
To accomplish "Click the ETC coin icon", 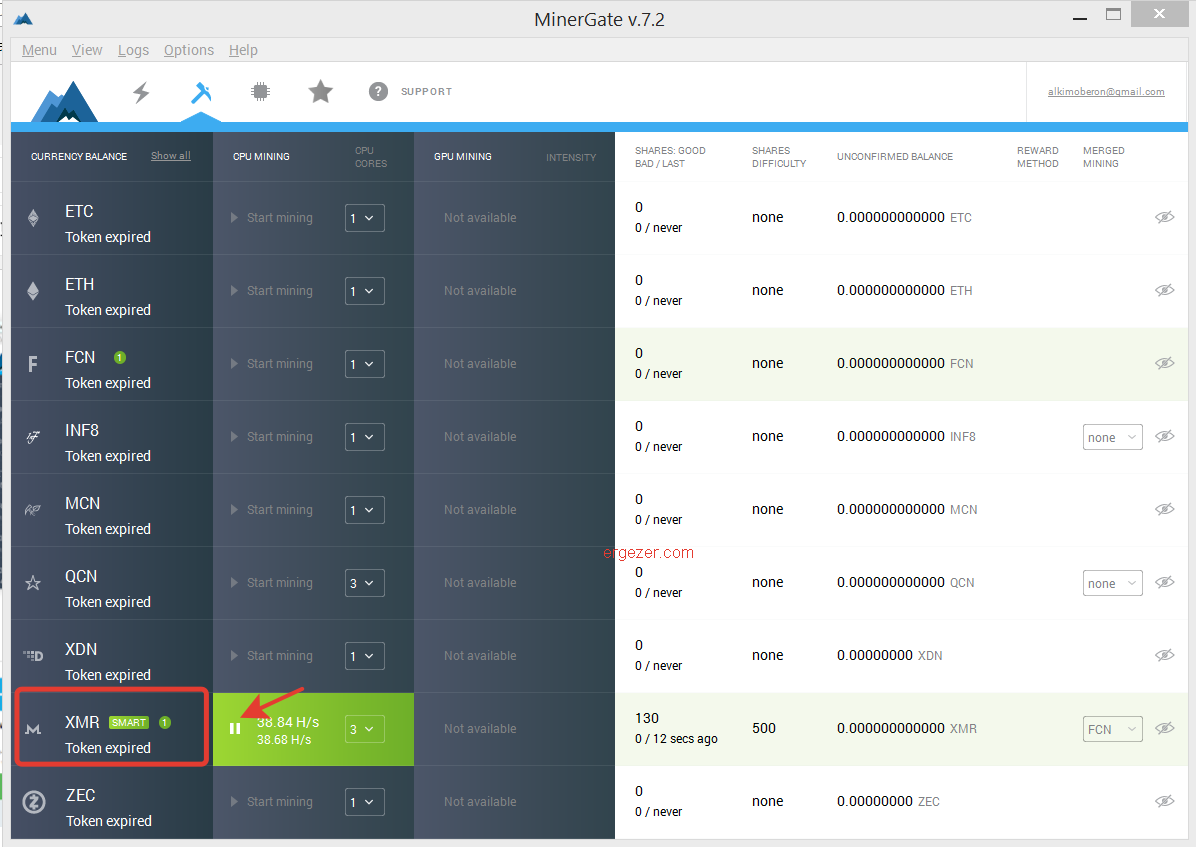I will click(x=33, y=218).
